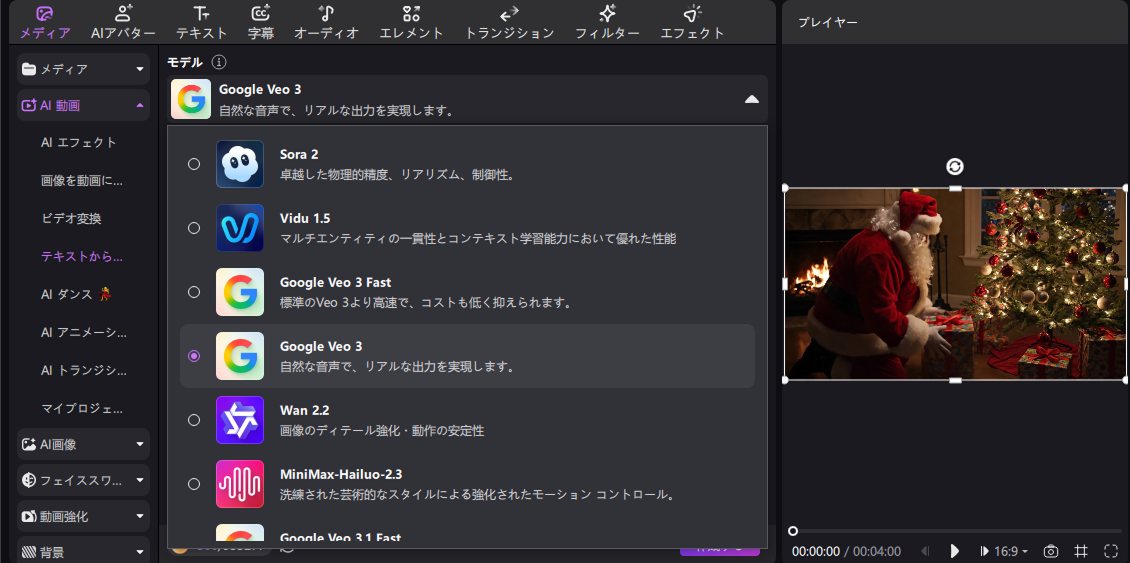1130x563 pixels.
Task: Choose the Wan 2.2 radio button
Action: 194,420
